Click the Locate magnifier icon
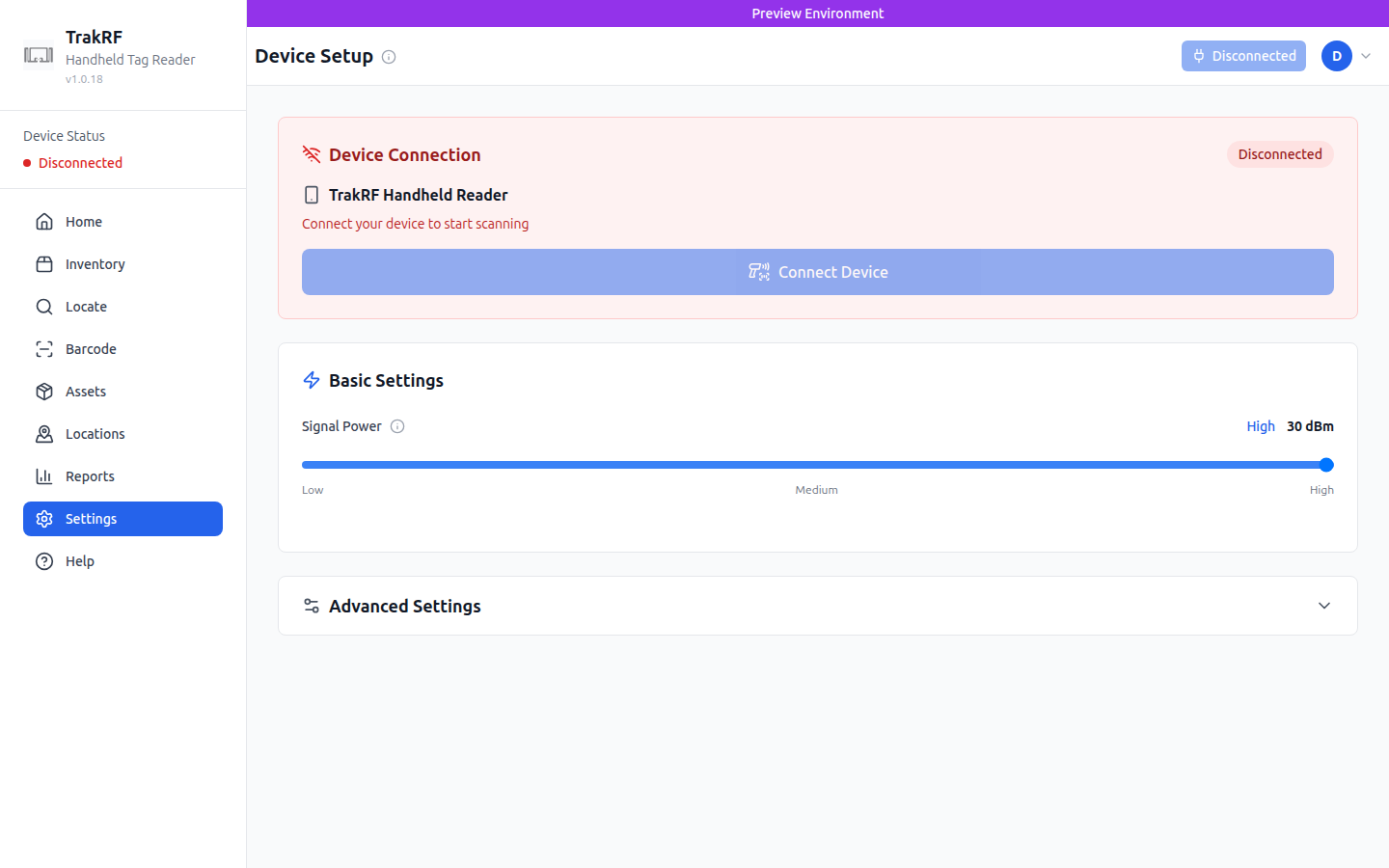The height and width of the screenshot is (868, 1389). 44,306
